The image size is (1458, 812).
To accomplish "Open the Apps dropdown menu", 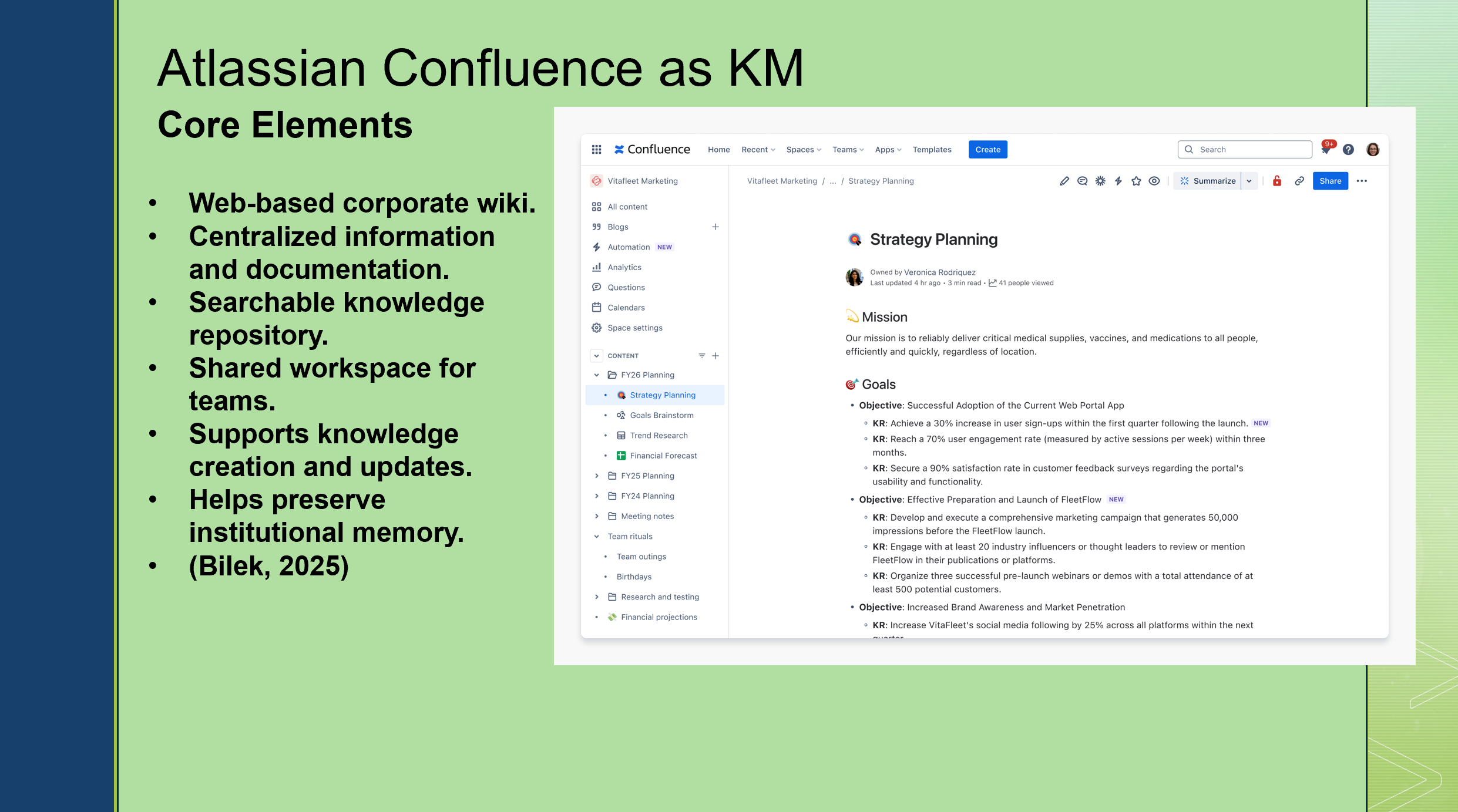I will 888,150.
